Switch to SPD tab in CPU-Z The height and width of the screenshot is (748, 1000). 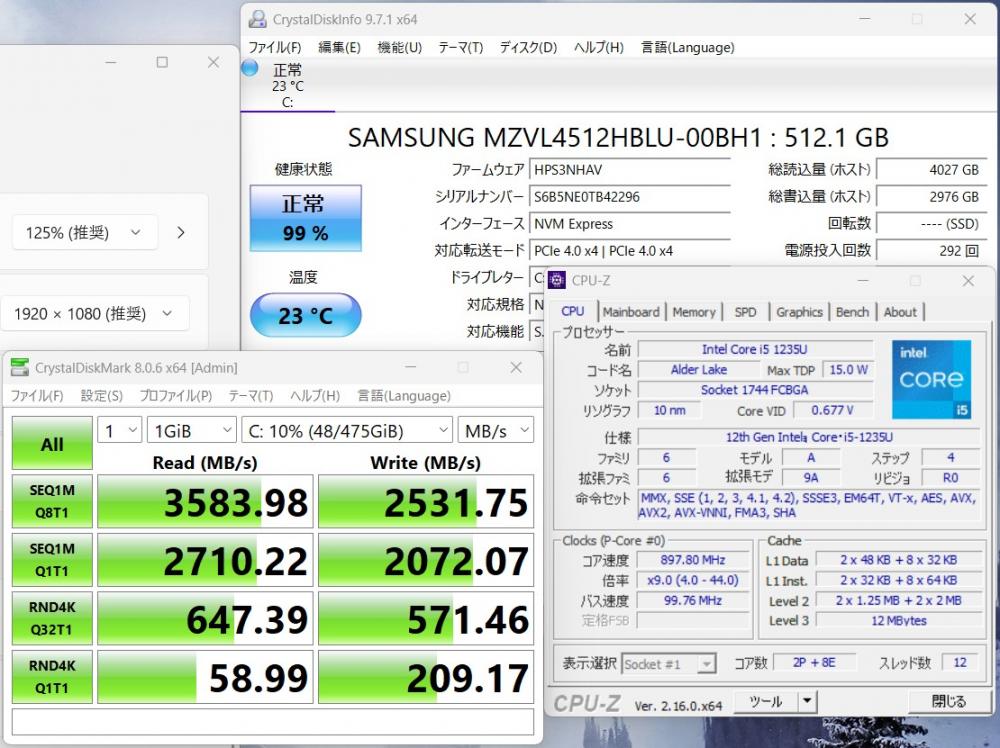pyautogui.click(x=745, y=312)
